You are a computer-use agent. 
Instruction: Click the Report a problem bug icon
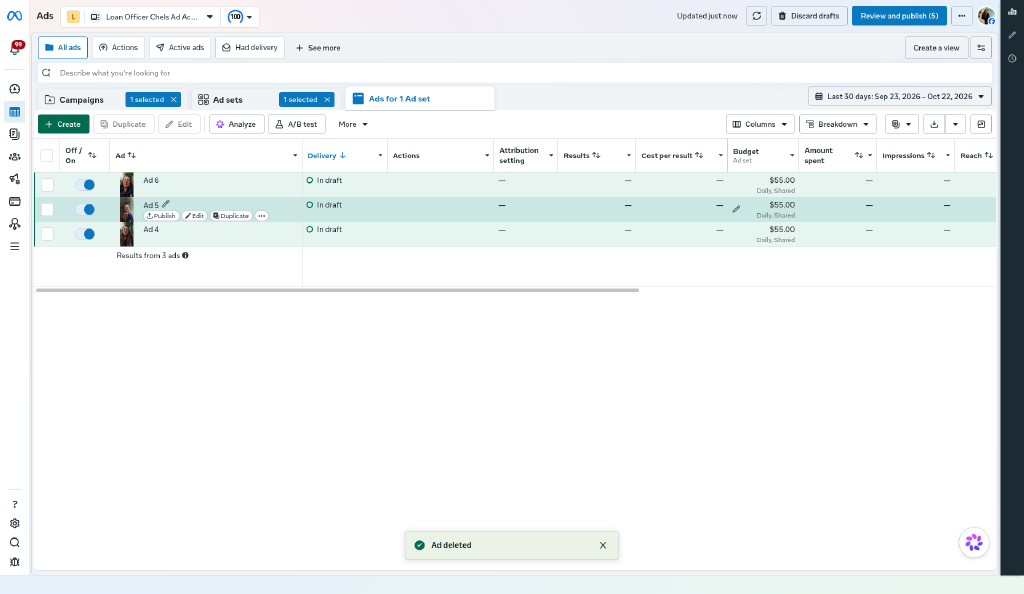pos(14,561)
